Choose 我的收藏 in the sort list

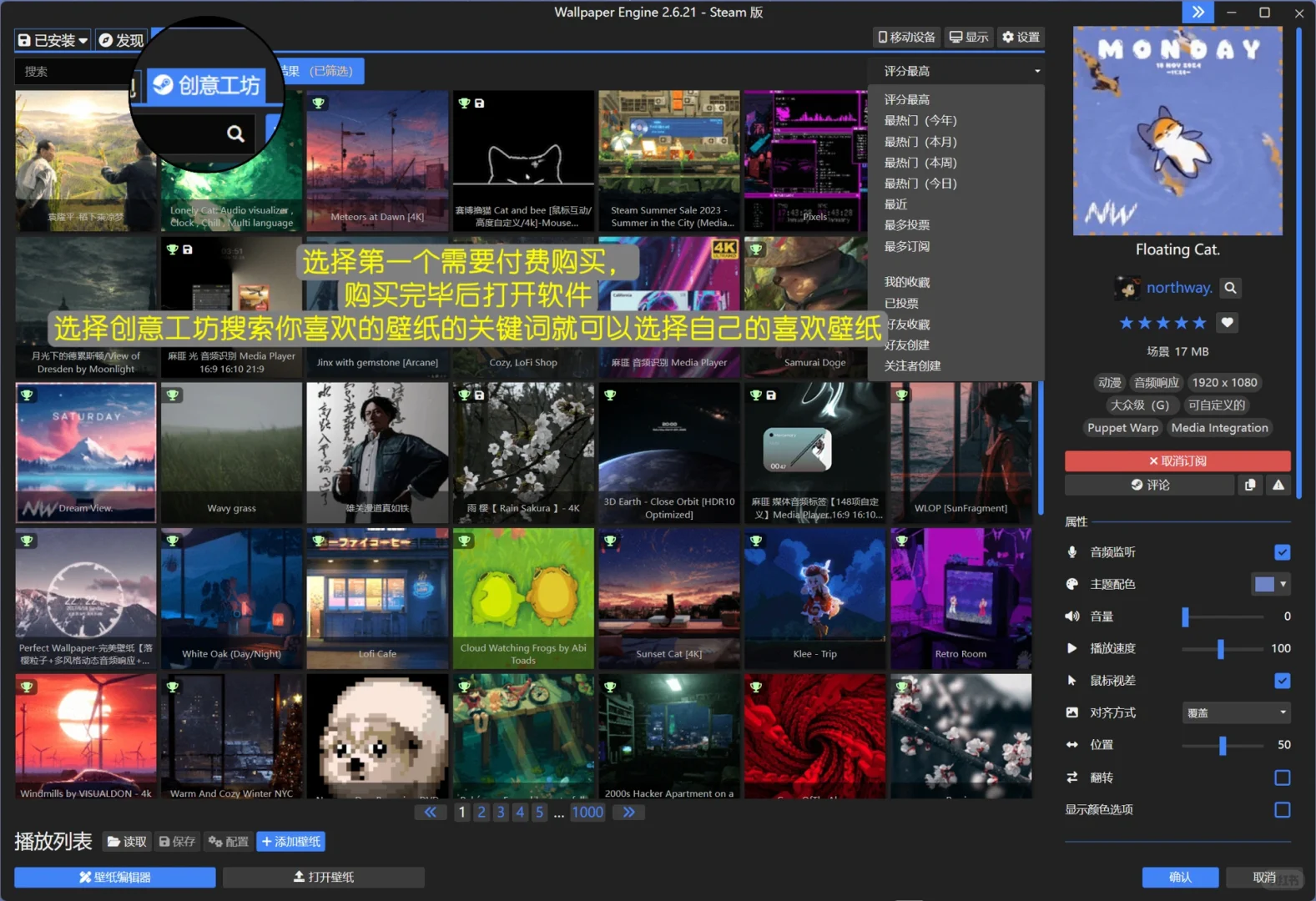[x=907, y=282]
